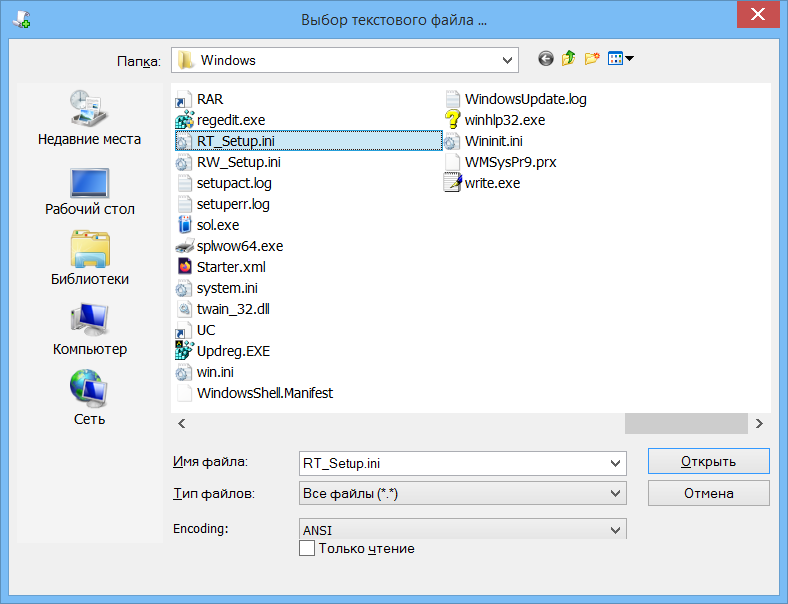Viewport: 788px width, 604px height.
Task: Open Libraries (Библиотеки) location
Action: tap(89, 258)
